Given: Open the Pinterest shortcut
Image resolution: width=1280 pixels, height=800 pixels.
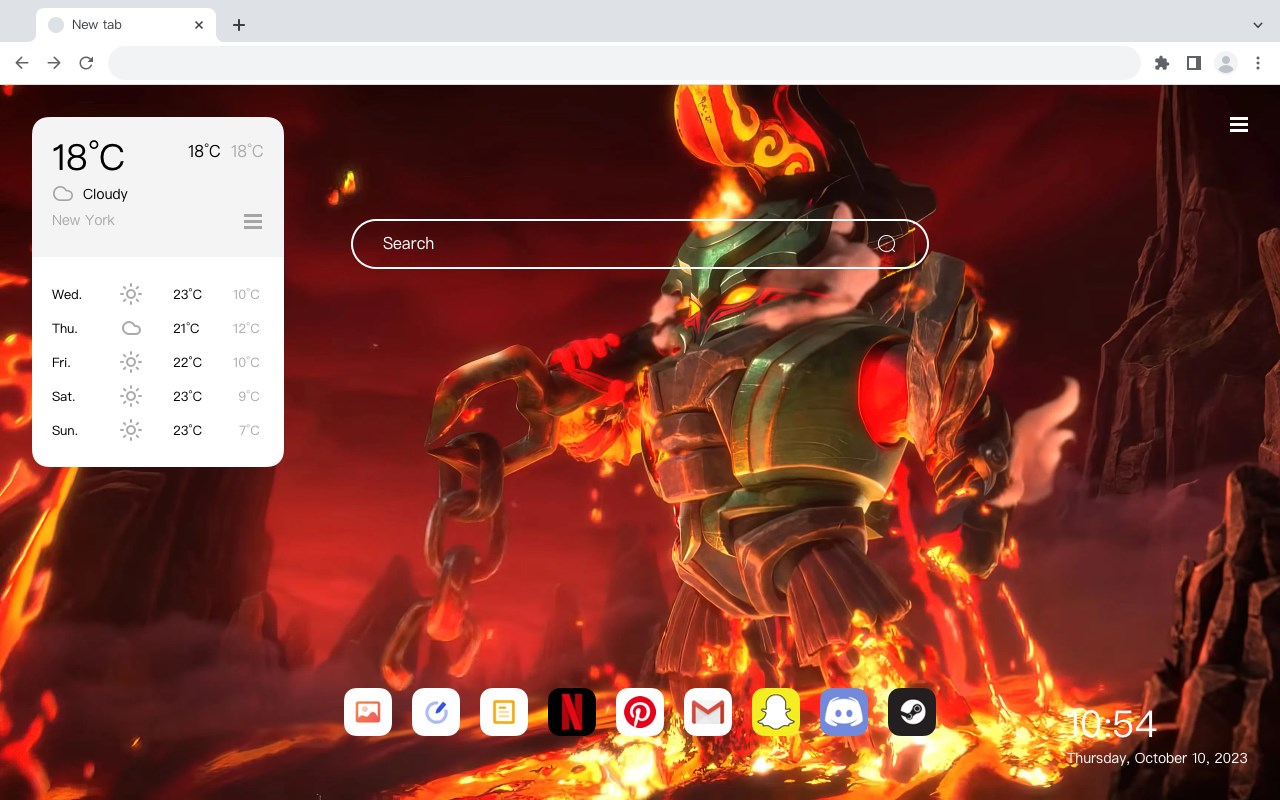Looking at the screenshot, I should point(640,712).
